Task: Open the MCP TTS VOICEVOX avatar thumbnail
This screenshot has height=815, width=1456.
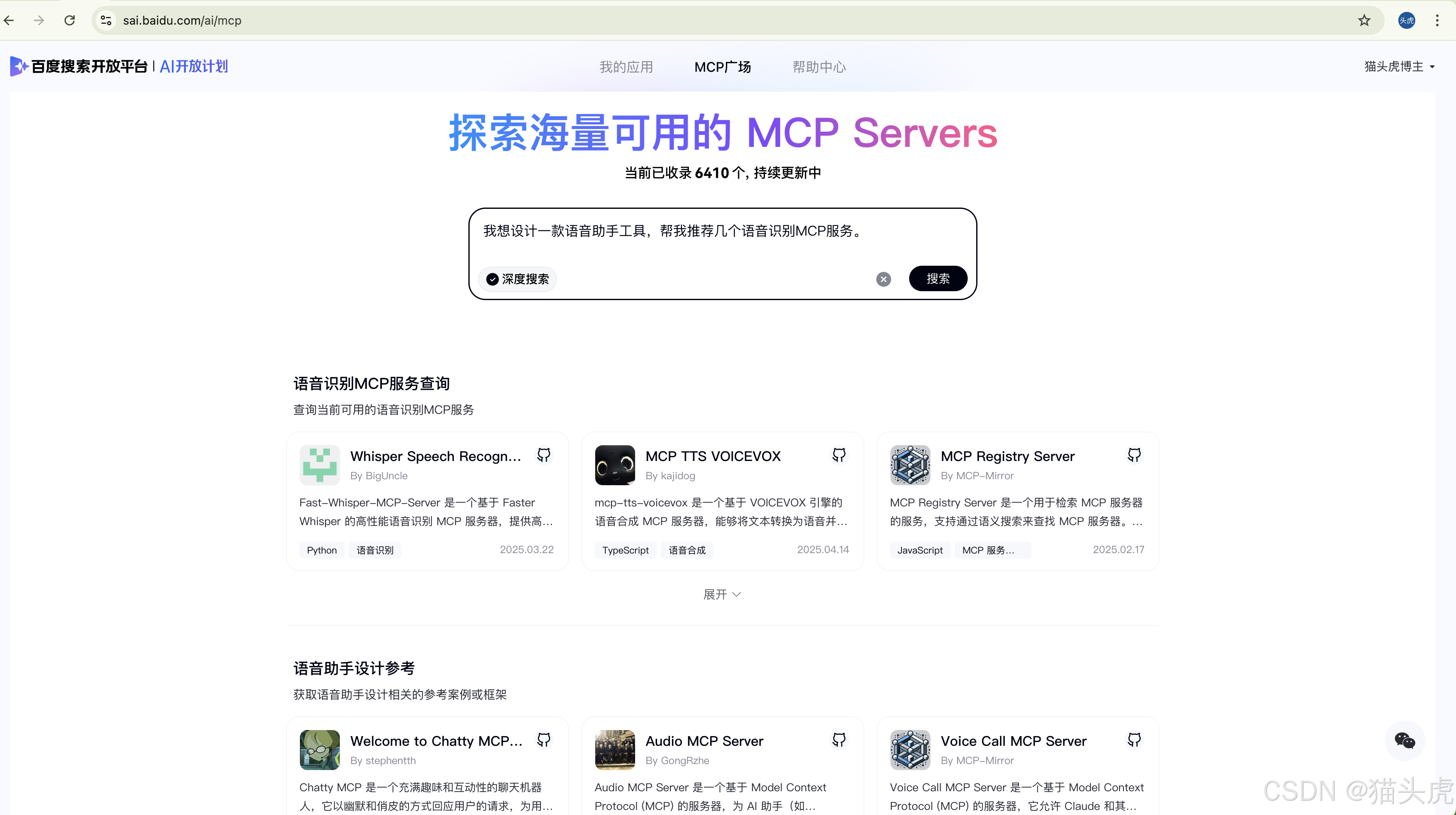Action: coord(614,465)
